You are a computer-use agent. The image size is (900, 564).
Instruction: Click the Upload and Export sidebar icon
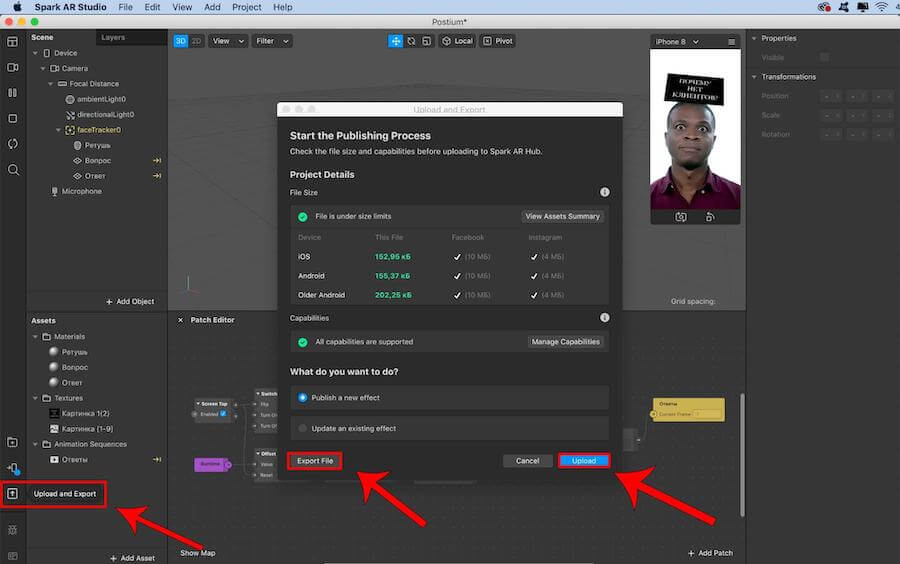(x=12, y=493)
